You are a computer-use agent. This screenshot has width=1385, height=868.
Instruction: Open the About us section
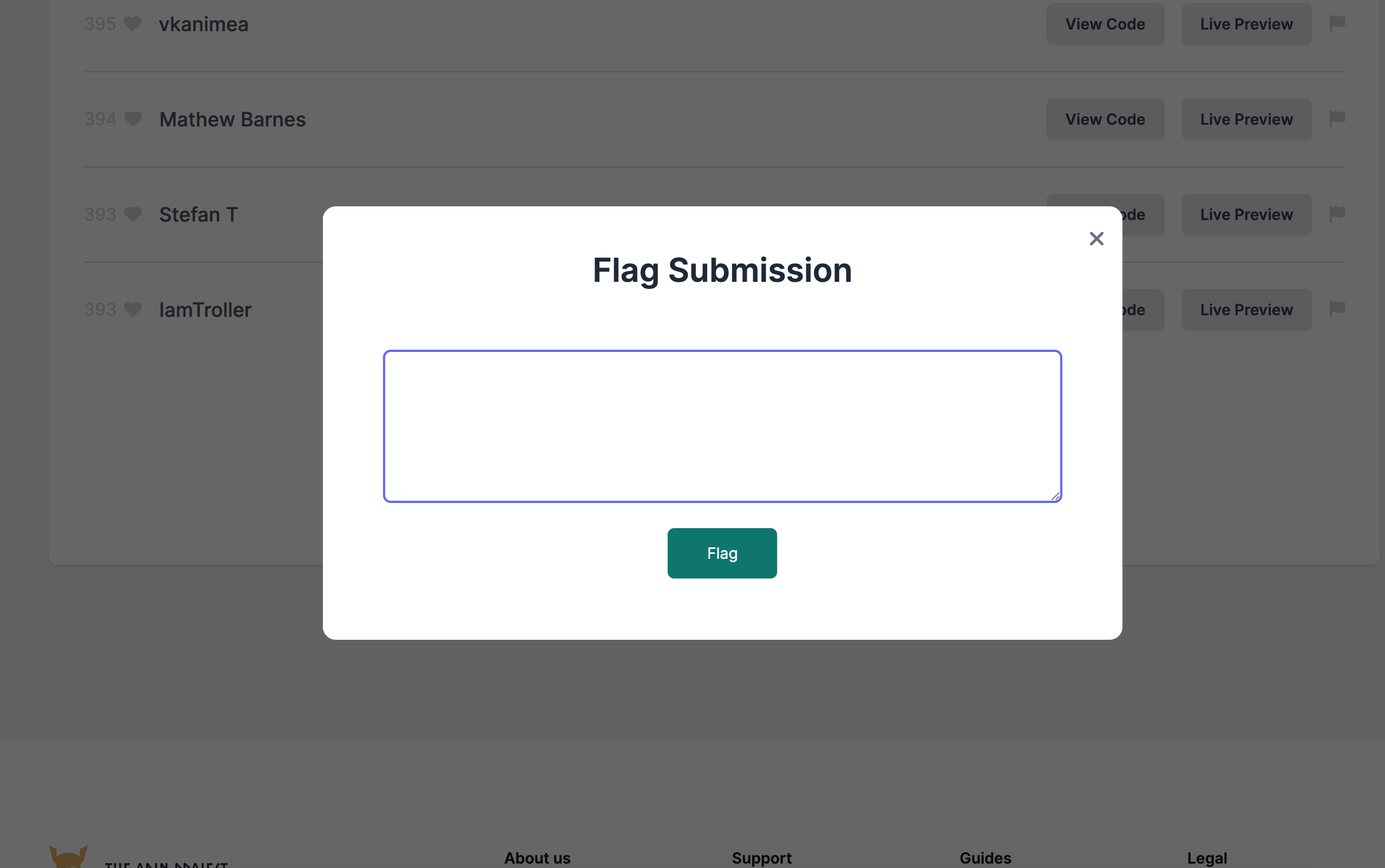(537, 858)
